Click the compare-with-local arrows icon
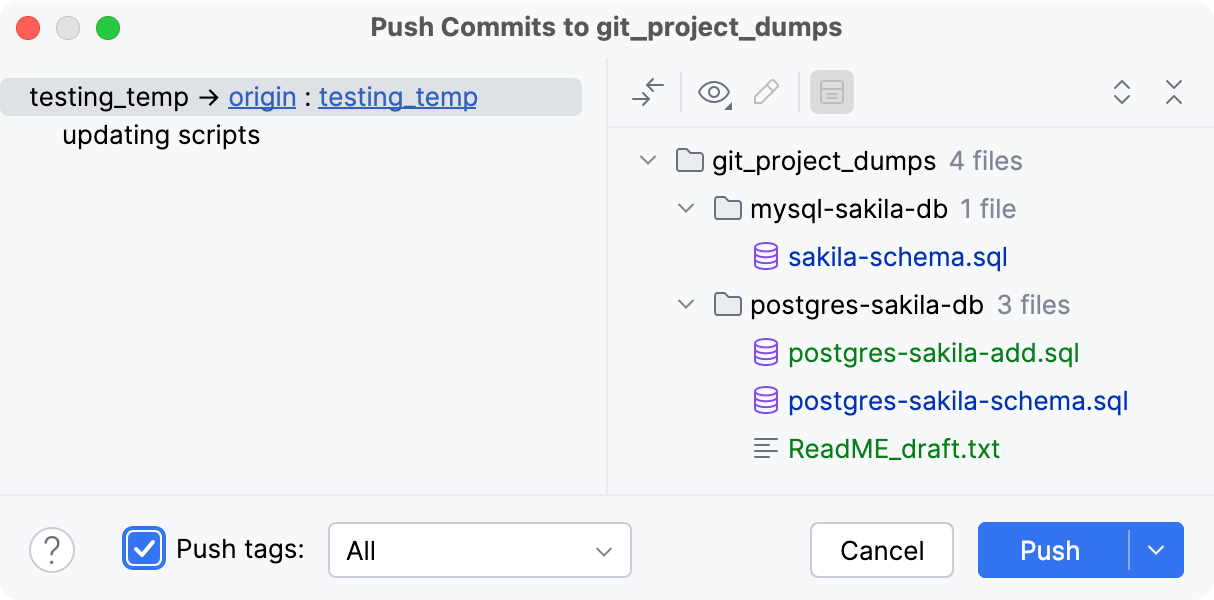Screen dimensions: 1214x600 click(x=648, y=92)
